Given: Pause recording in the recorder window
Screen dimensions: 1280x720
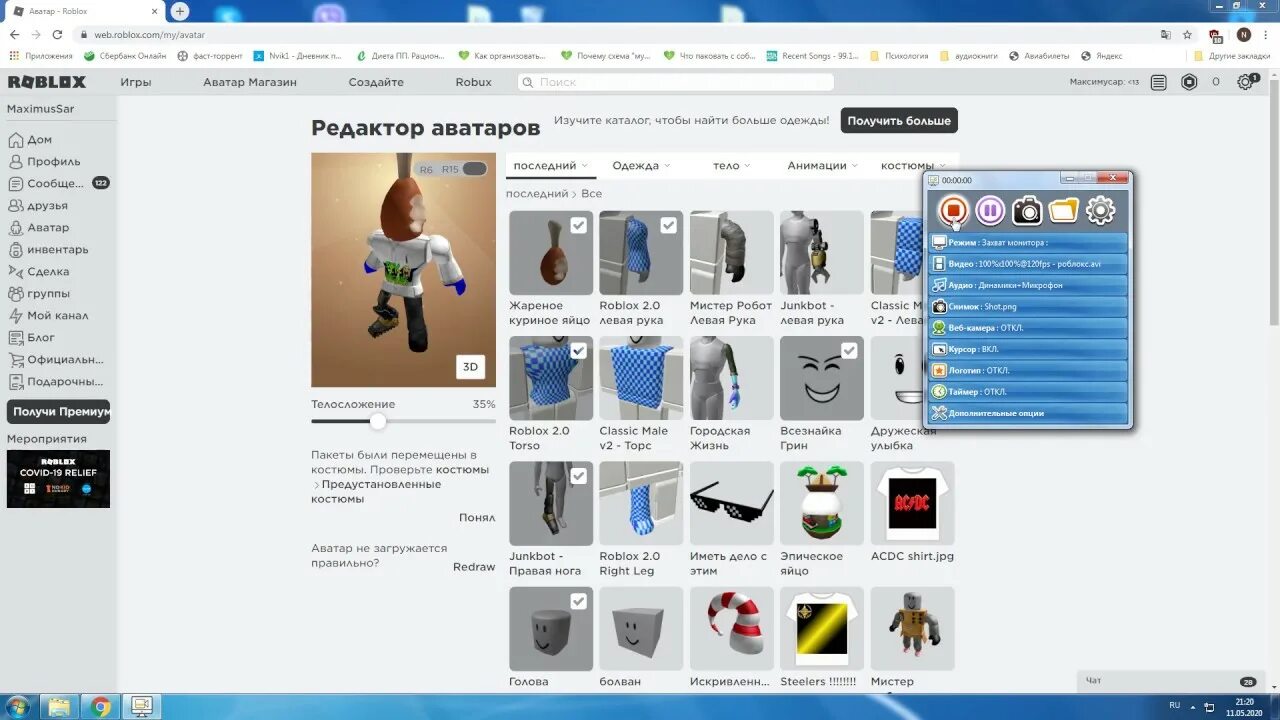Looking at the screenshot, I should 990,210.
